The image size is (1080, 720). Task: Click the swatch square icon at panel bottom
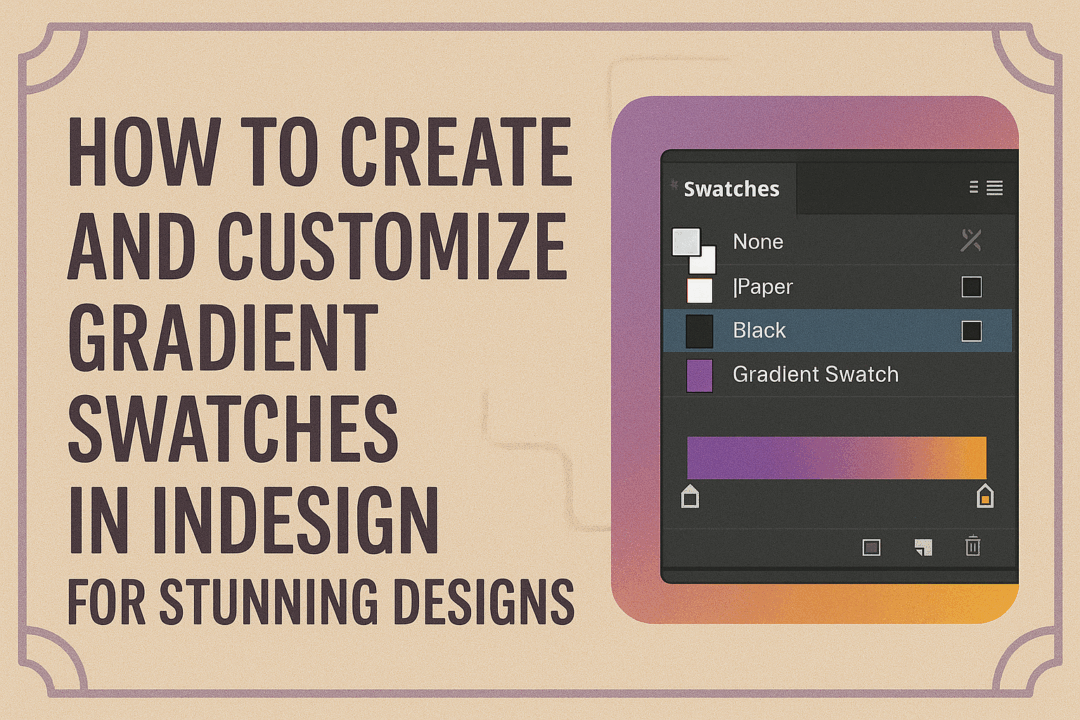click(x=872, y=547)
